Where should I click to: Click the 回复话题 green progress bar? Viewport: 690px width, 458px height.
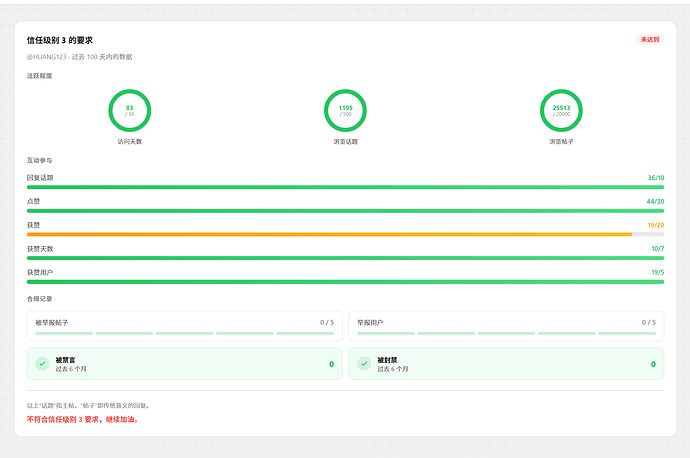(345, 187)
